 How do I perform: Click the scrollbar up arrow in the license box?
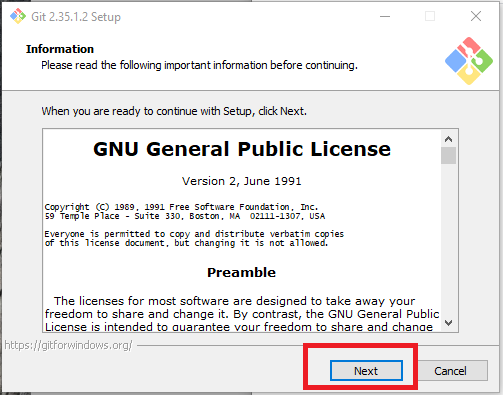coord(448,139)
